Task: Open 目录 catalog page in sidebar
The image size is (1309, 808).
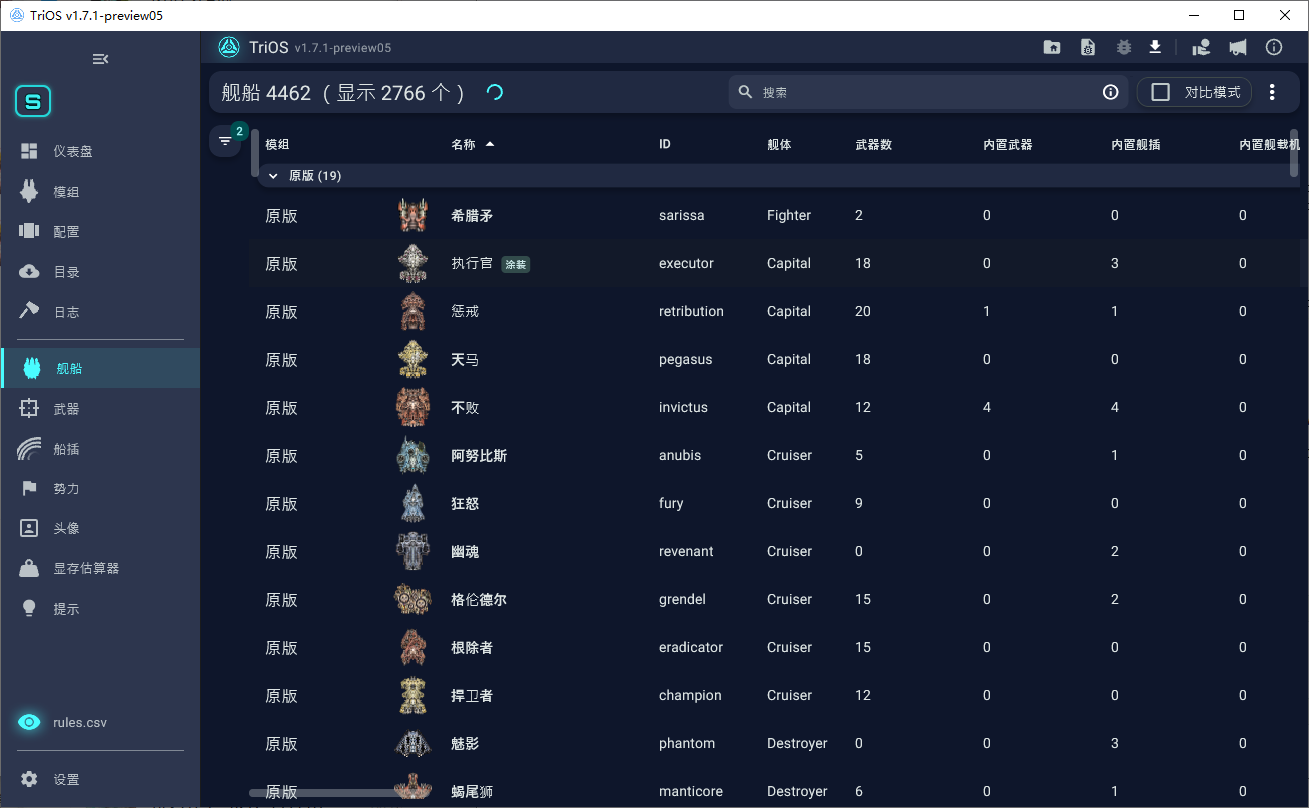Action: 100,271
